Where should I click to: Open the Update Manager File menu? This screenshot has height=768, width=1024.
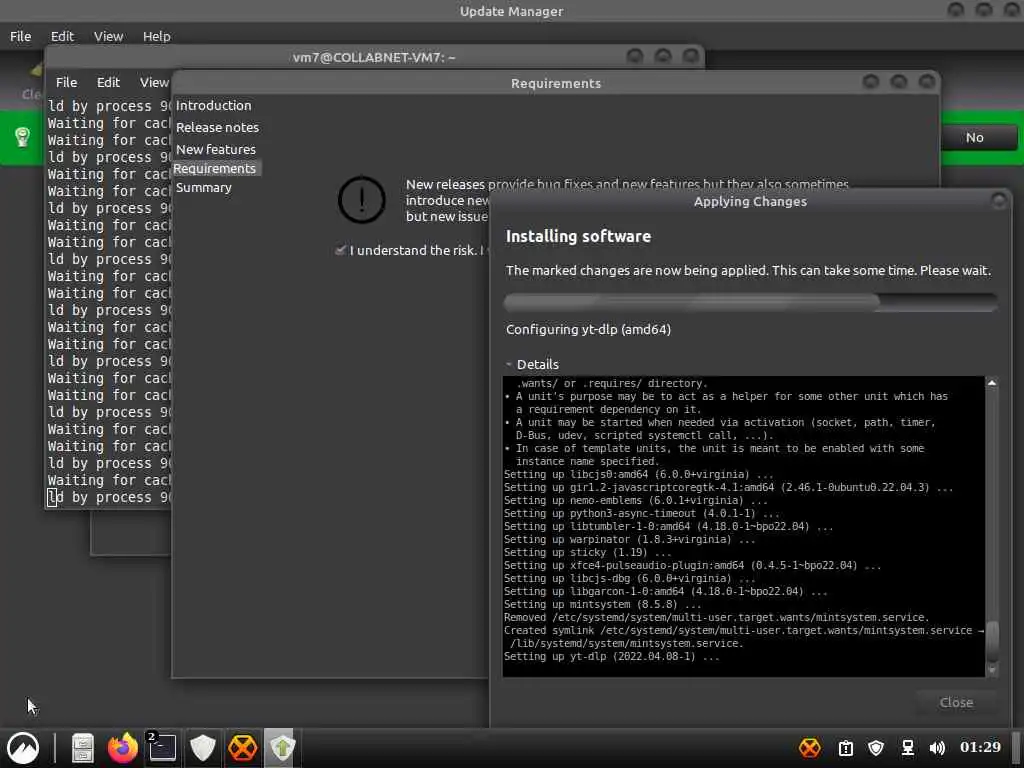click(20, 37)
